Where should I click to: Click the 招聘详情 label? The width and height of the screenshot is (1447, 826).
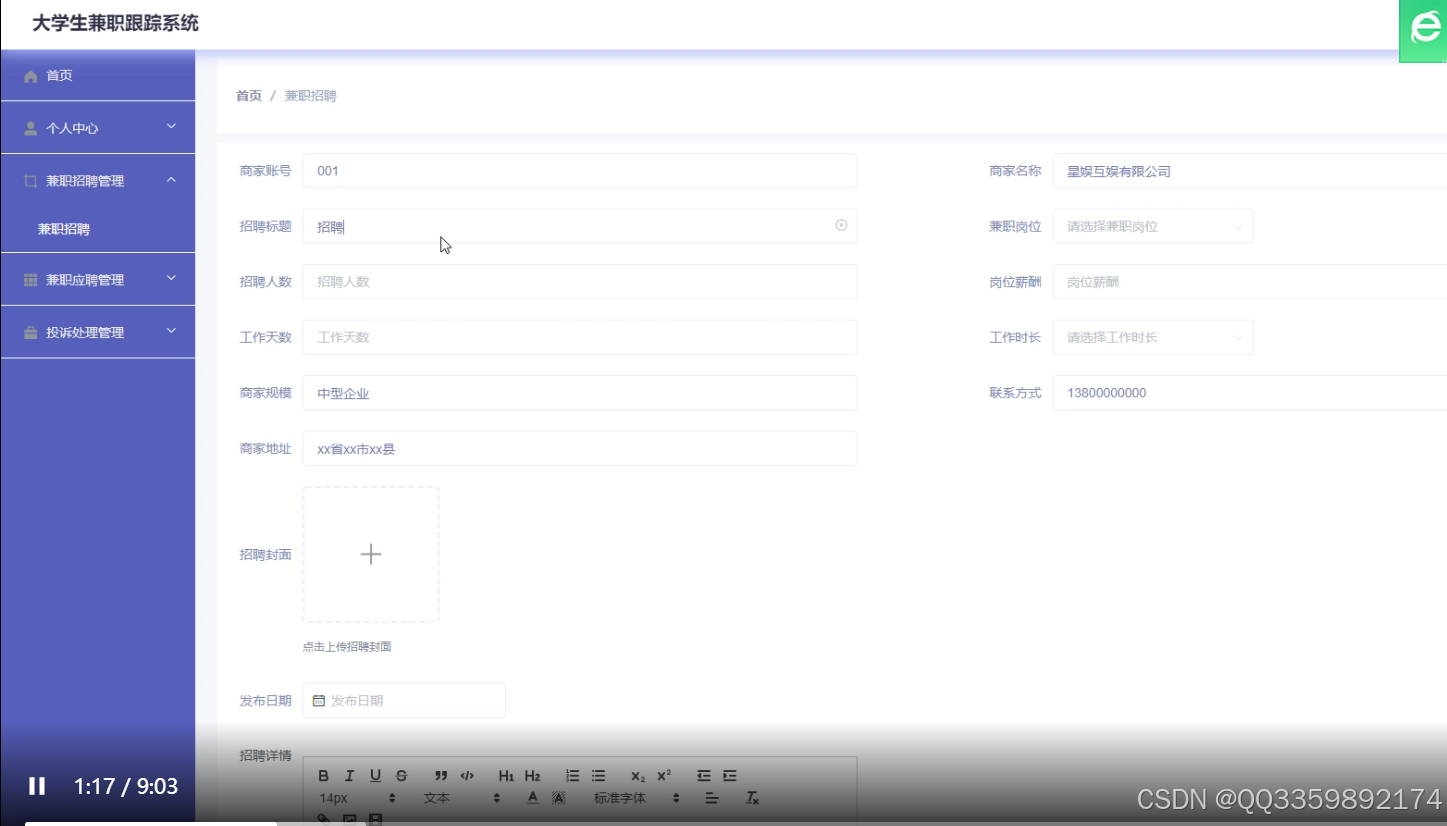(x=265, y=755)
